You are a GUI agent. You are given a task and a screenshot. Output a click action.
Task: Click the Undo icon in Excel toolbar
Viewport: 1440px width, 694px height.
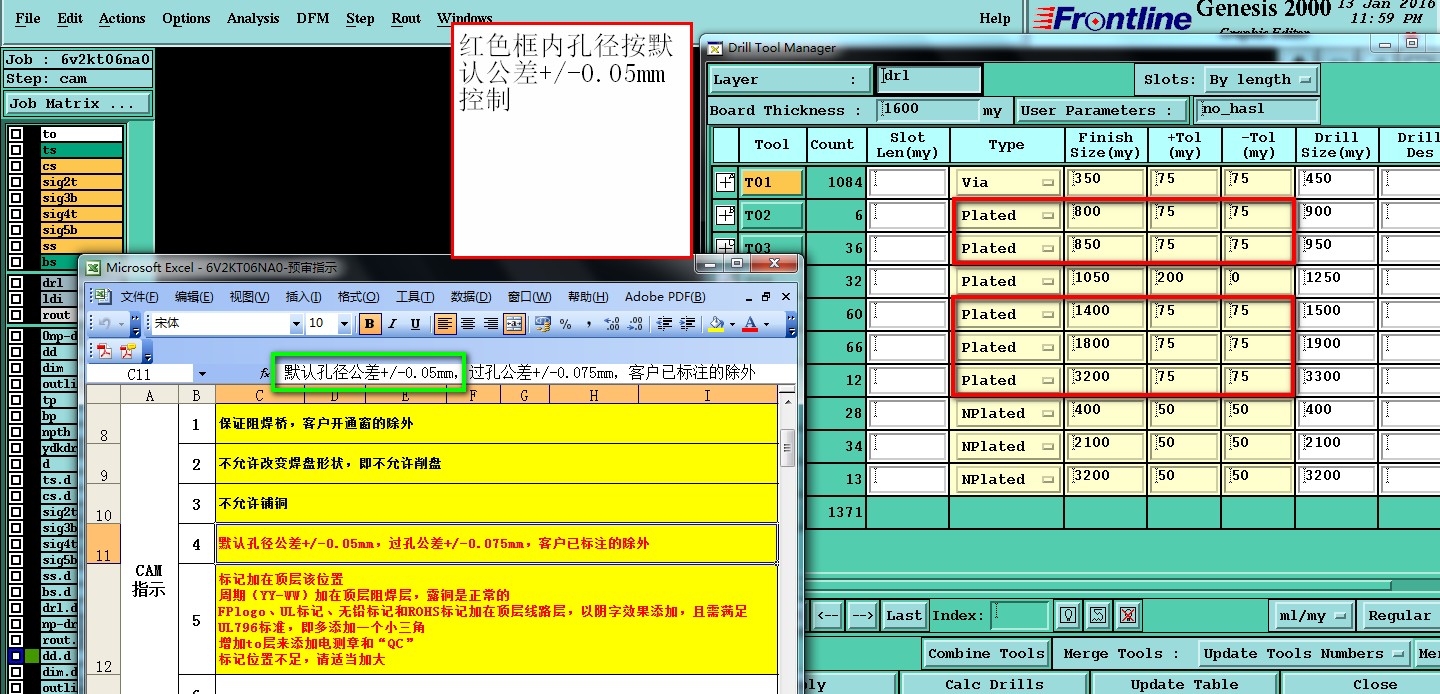coord(104,324)
